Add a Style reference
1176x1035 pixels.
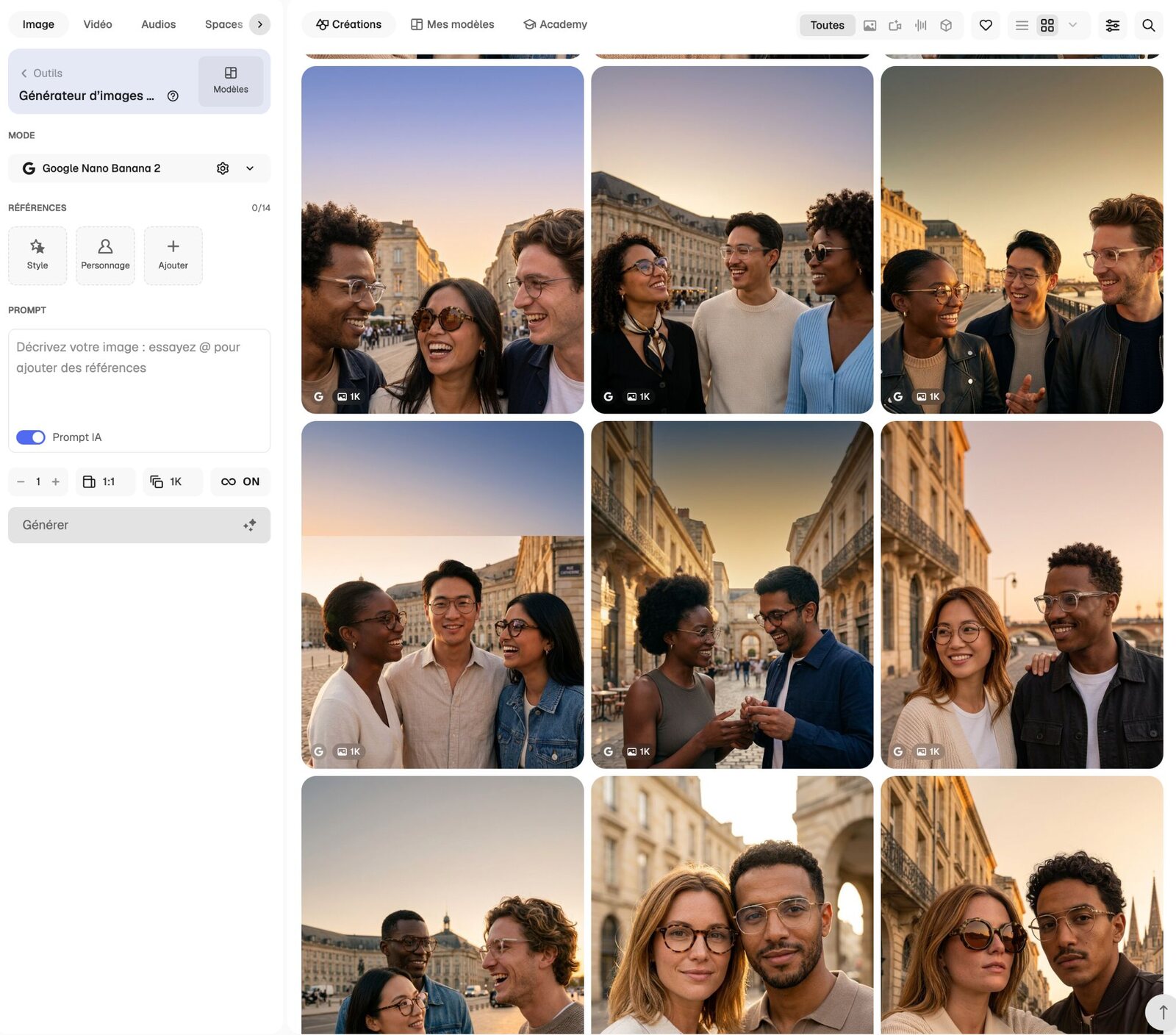pos(37,255)
